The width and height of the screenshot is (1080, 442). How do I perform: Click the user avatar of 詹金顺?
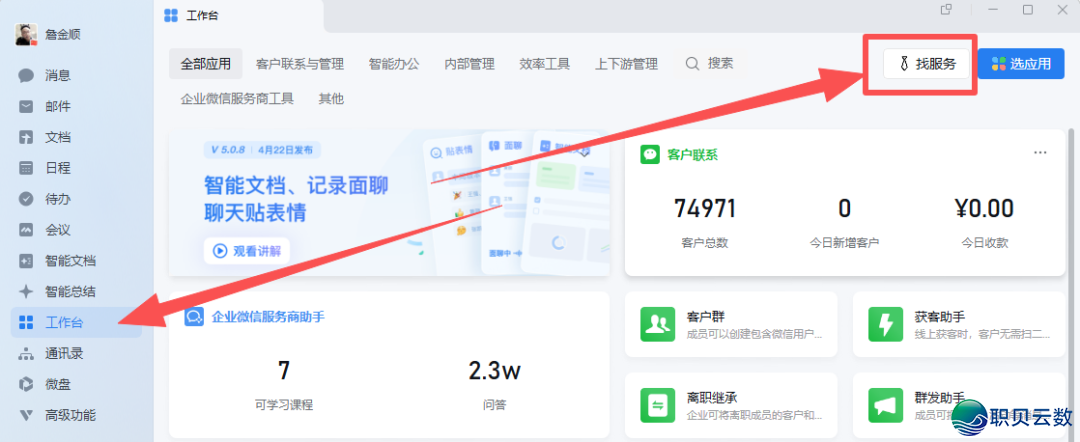point(26,34)
